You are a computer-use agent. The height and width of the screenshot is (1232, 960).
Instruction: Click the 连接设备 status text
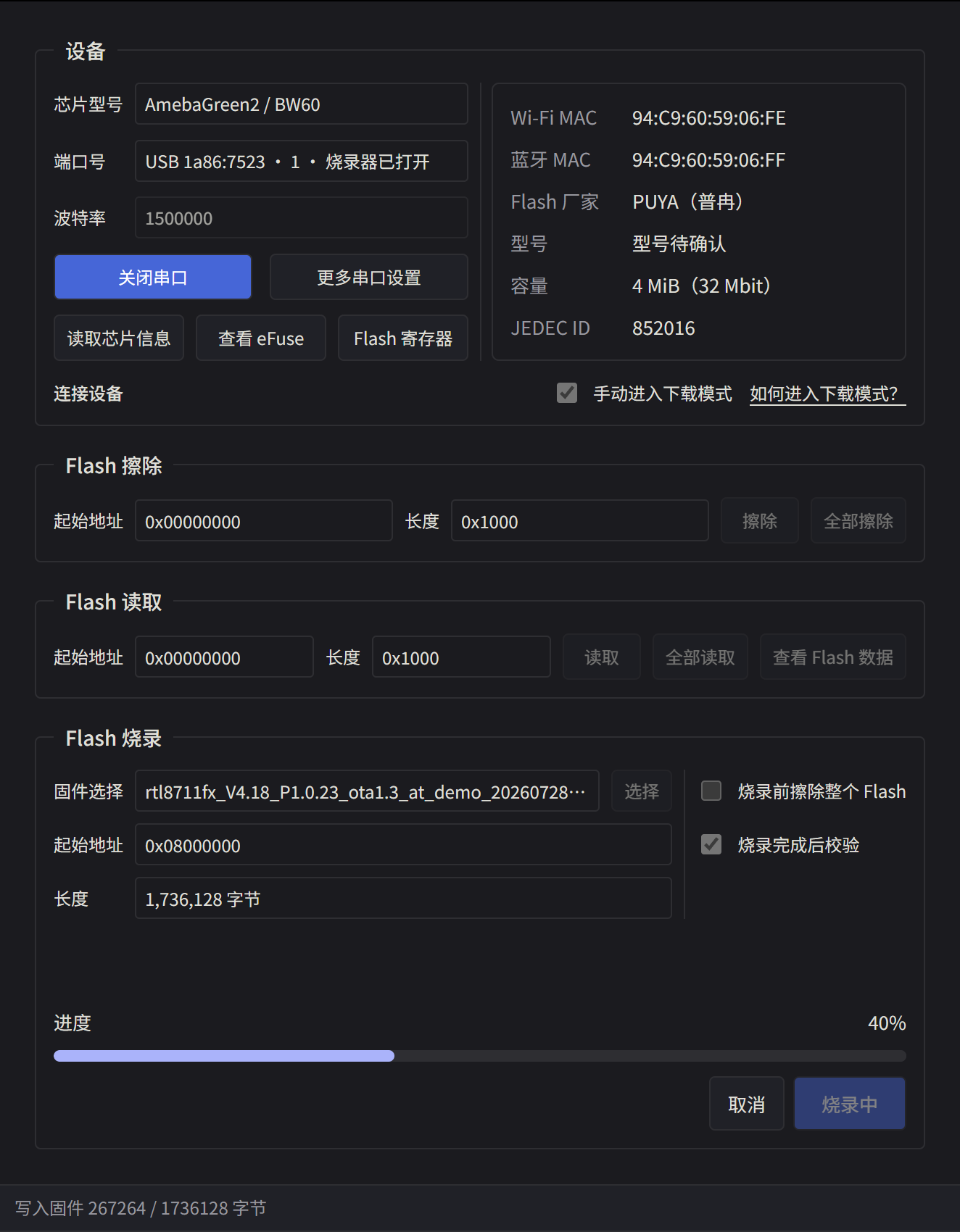point(88,394)
